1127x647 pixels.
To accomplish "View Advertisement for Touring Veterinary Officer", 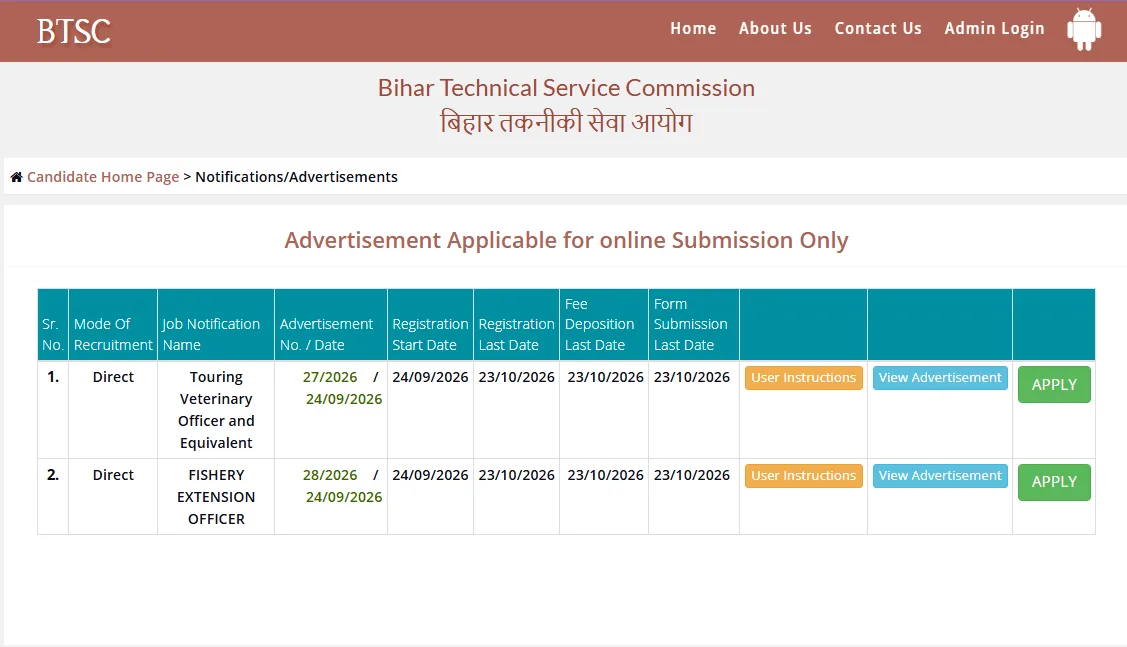I will tap(940, 378).
